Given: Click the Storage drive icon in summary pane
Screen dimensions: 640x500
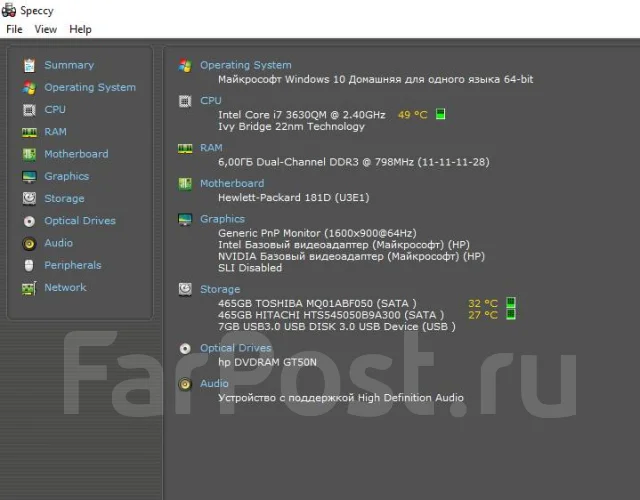Looking at the screenshot, I should click(185, 289).
